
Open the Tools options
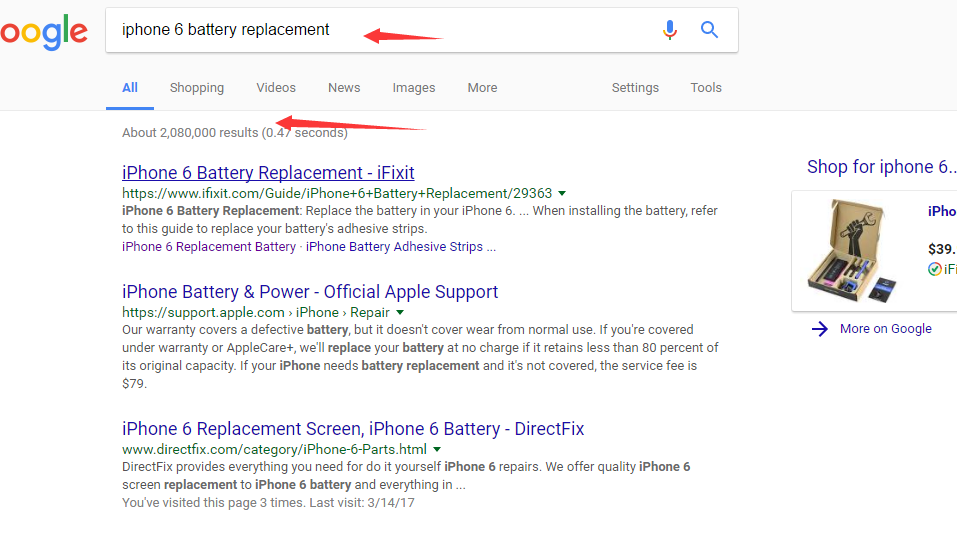706,88
